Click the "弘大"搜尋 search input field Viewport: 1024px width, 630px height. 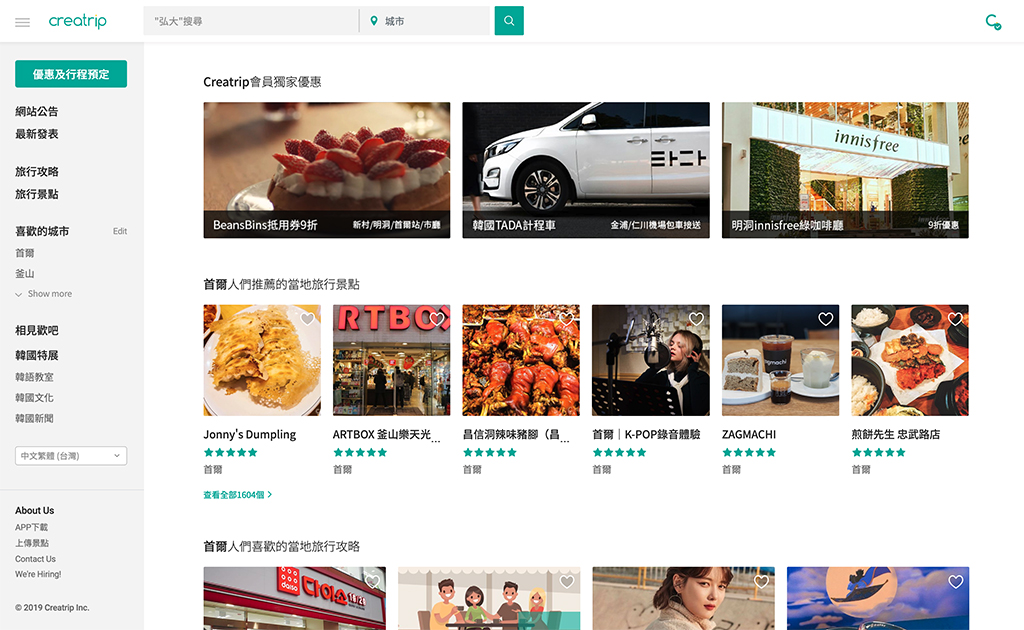(x=250, y=21)
